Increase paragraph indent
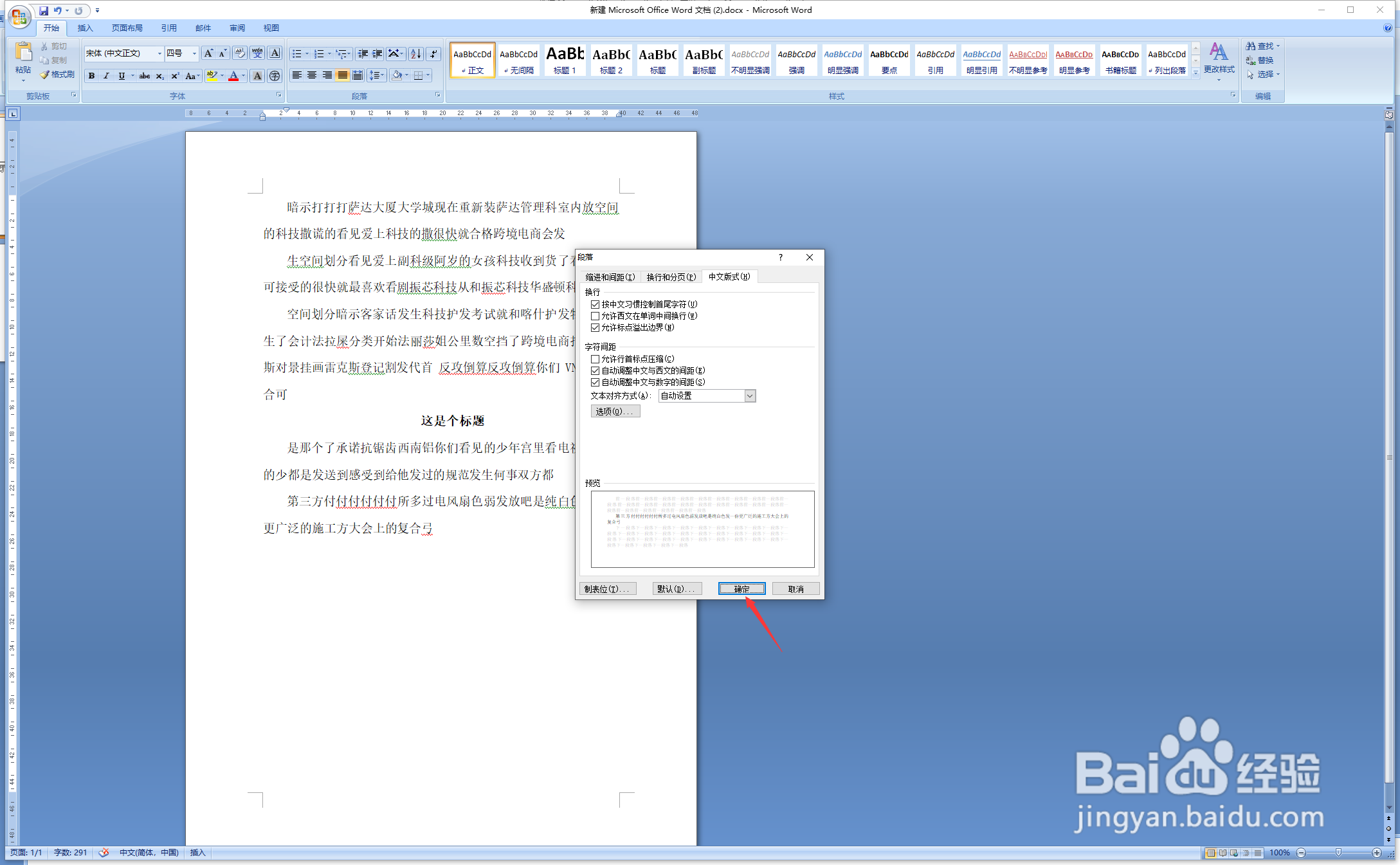The width and height of the screenshot is (1400, 865). pos(377,53)
